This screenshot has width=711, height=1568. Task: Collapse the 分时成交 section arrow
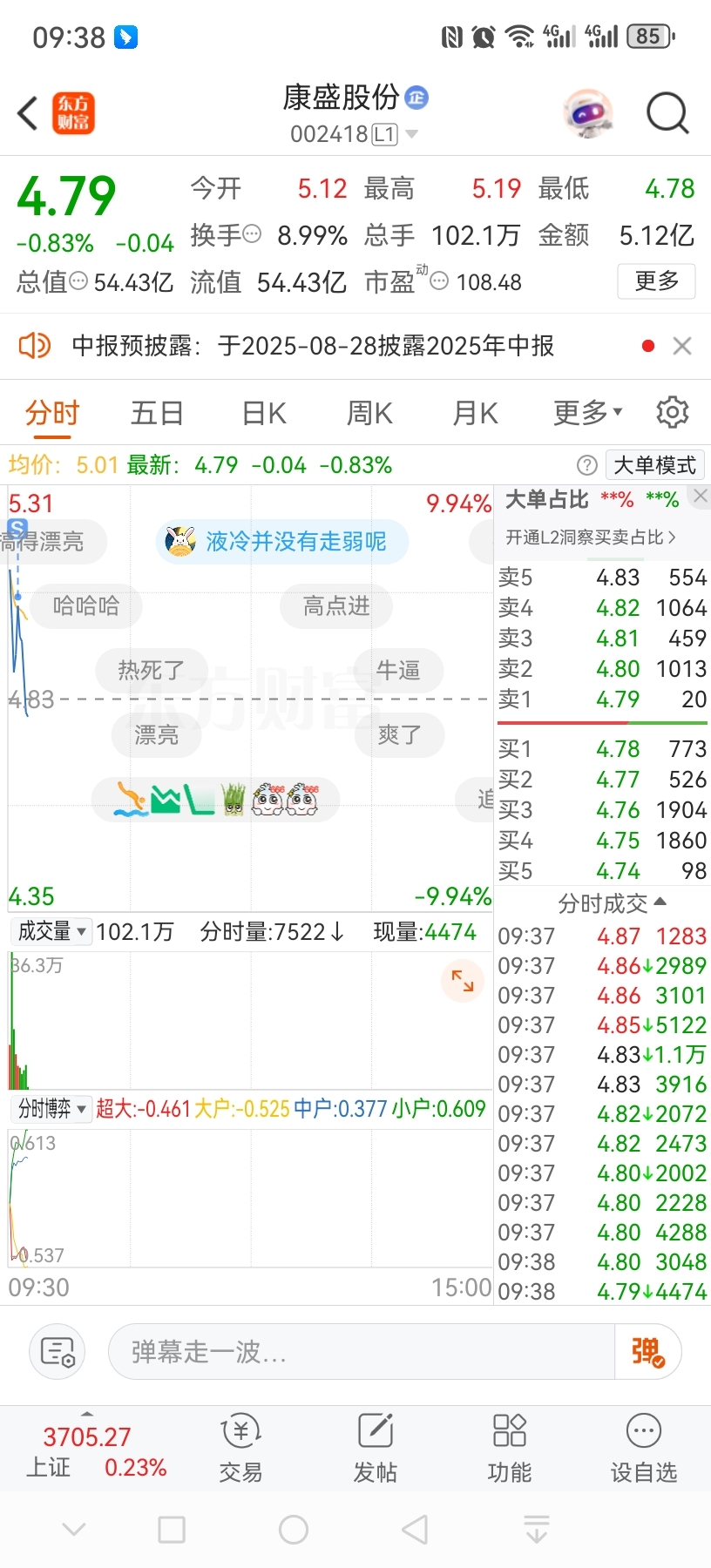[x=660, y=902]
